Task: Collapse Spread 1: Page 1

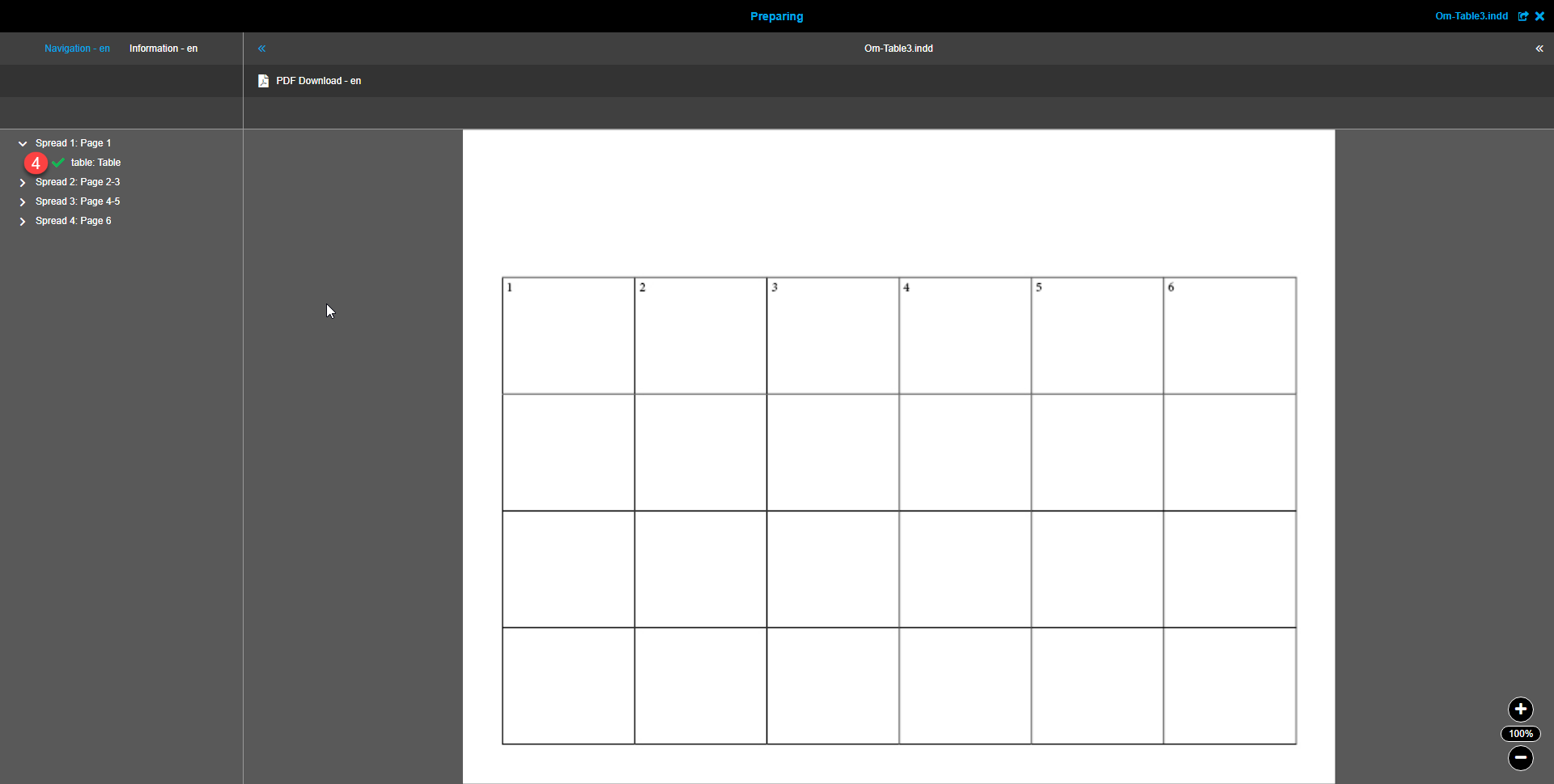Action: tap(23, 143)
